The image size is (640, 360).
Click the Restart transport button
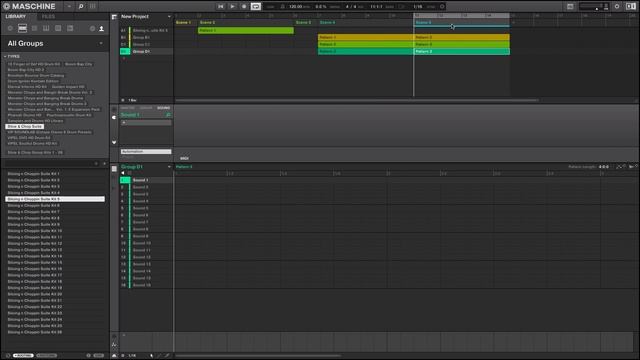click(220, 6)
